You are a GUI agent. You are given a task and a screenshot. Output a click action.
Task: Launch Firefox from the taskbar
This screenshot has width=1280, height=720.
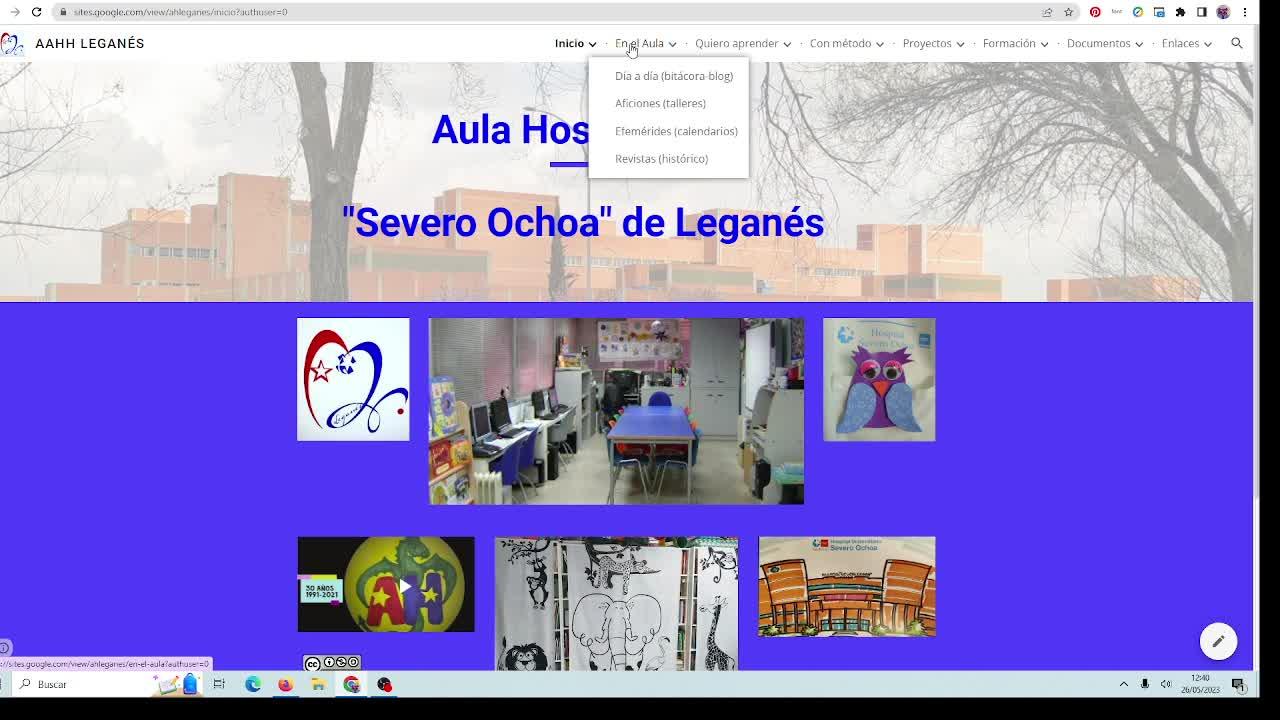[285, 684]
